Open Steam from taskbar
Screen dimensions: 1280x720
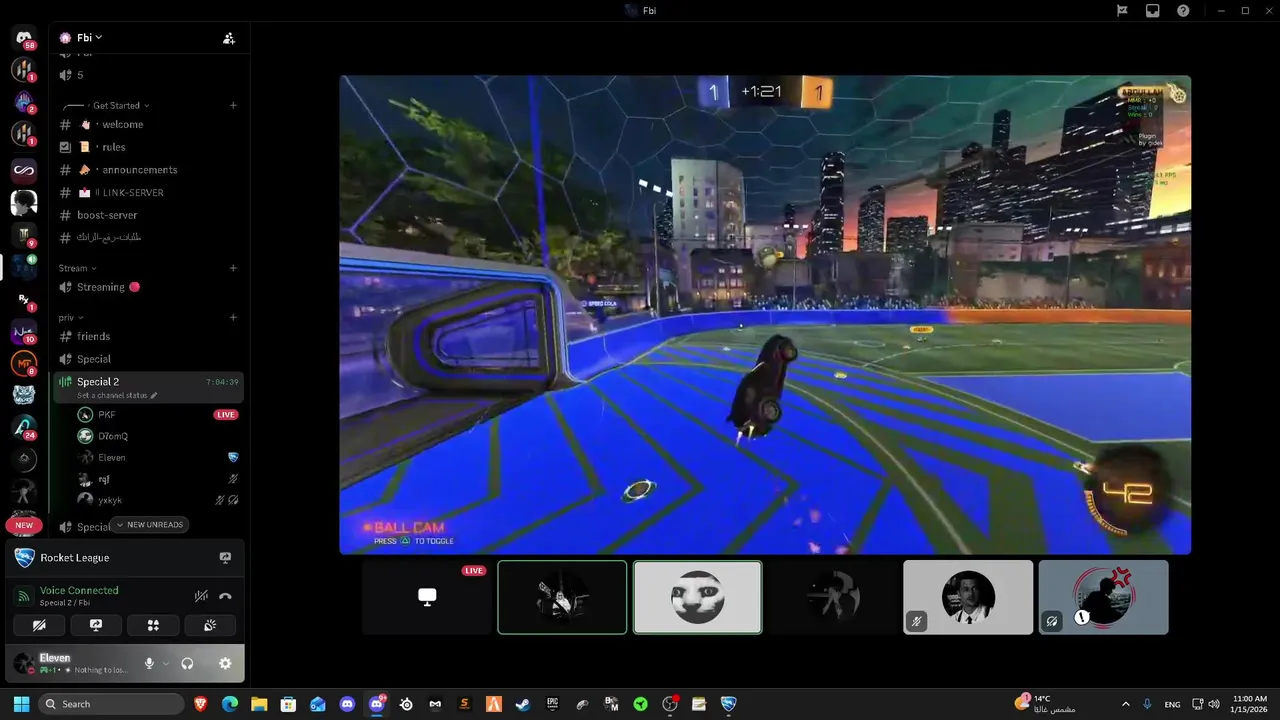523,704
